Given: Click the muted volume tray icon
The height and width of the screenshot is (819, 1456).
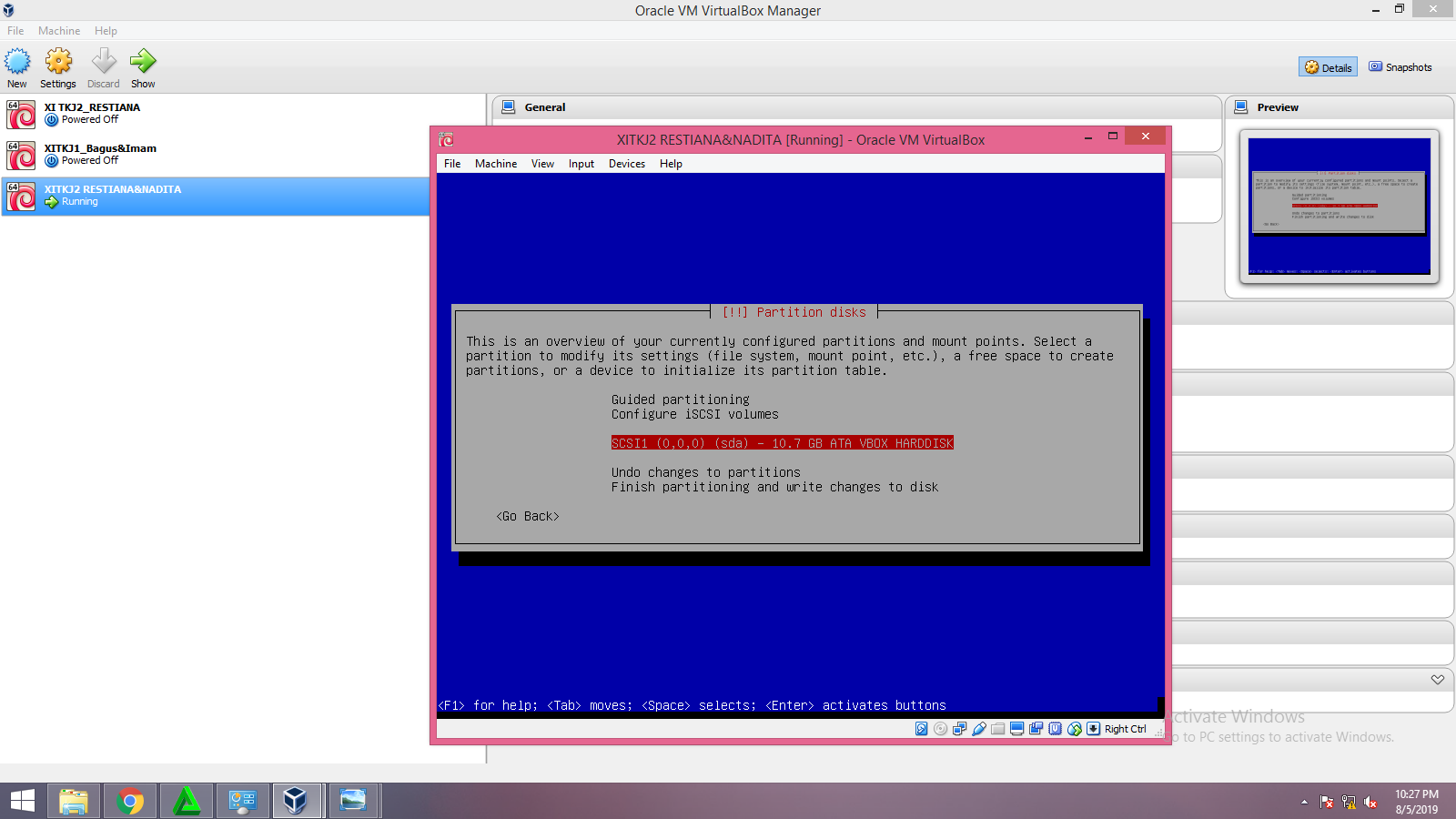Looking at the screenshot, I should (1370, 802).
